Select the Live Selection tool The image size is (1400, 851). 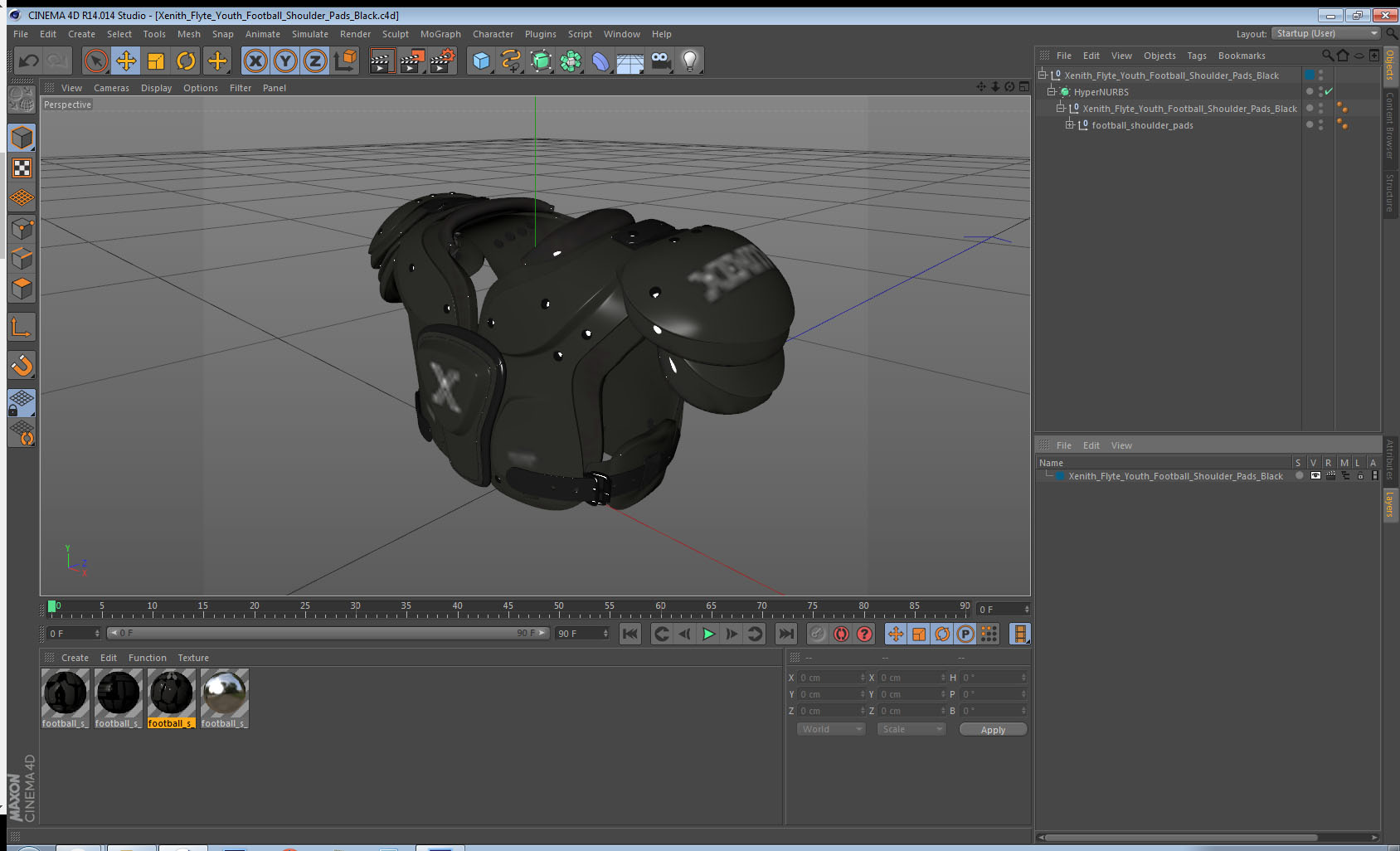coord(96,61)
